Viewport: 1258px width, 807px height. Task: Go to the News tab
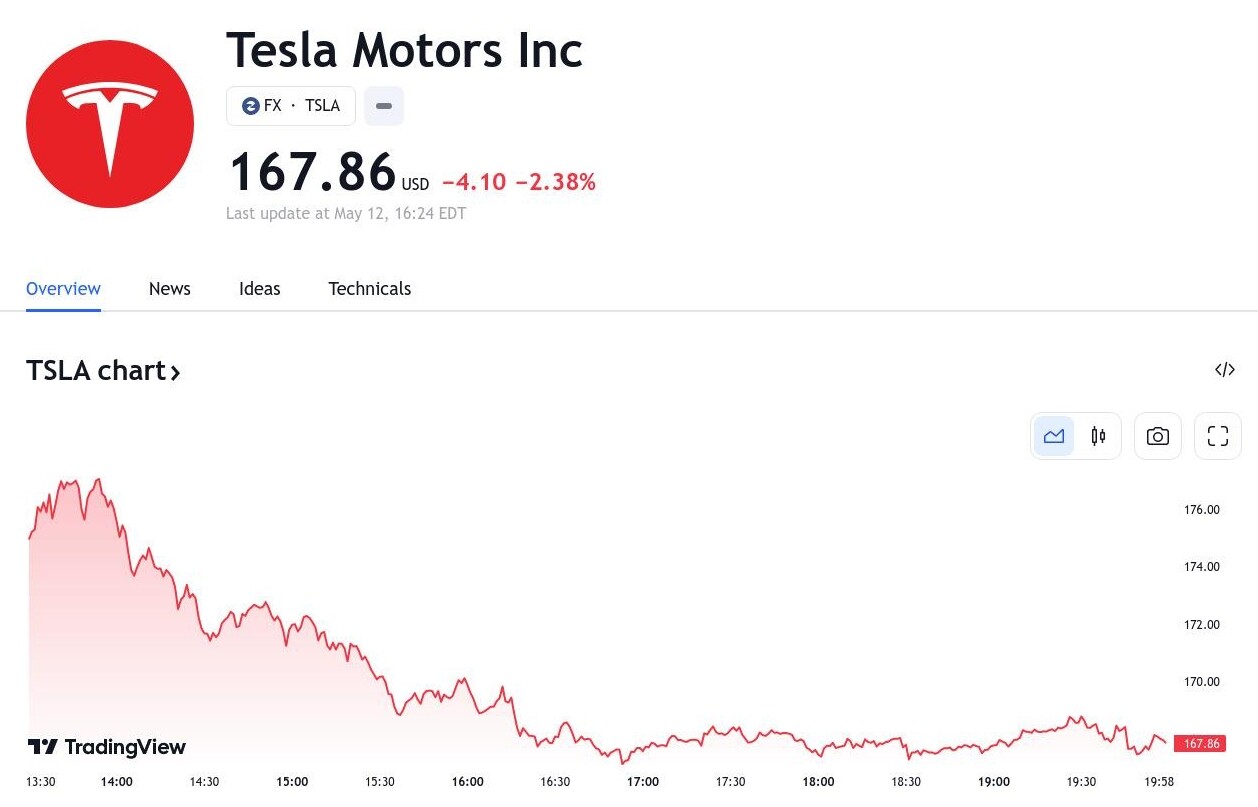coord(169,289)
